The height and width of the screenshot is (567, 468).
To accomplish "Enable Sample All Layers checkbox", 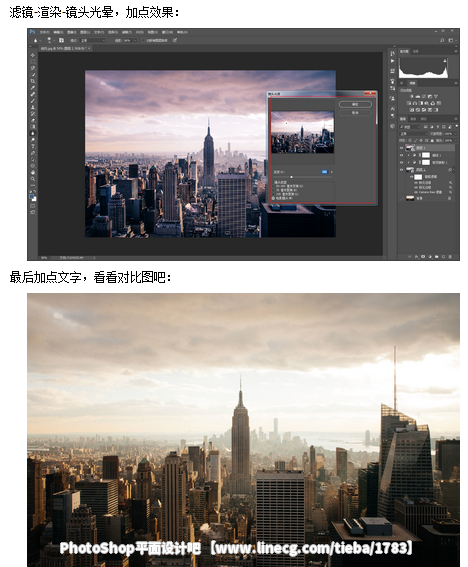I will click(x=143, y=40).
